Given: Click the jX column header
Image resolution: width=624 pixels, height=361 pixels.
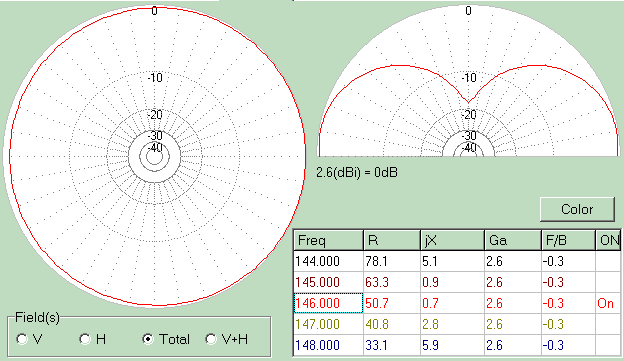Looking at the screenshot, I should tap(452, 240).
